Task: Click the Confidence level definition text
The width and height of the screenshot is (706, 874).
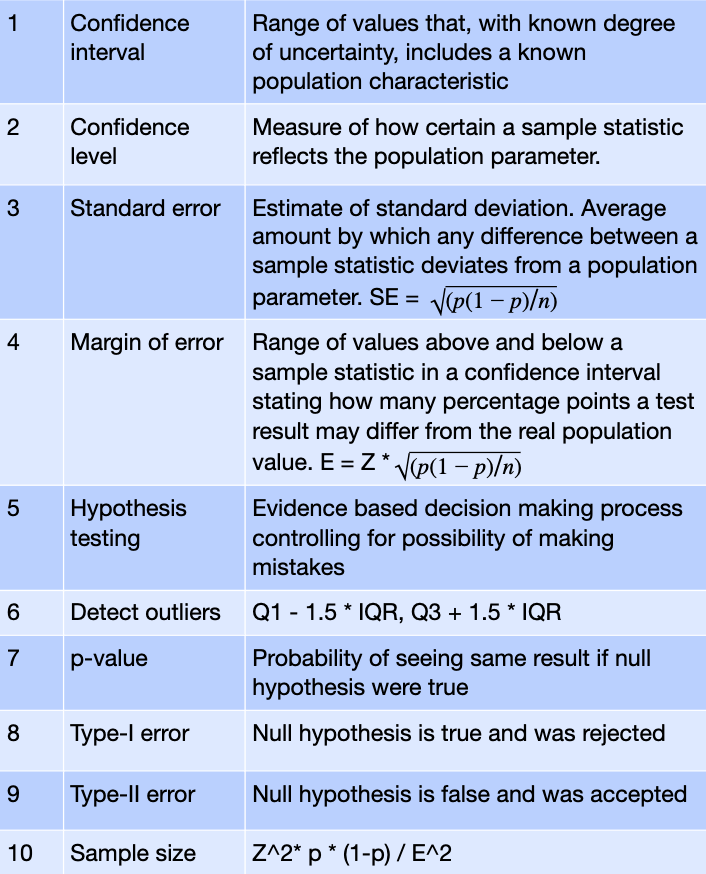Action: [468, 142]
